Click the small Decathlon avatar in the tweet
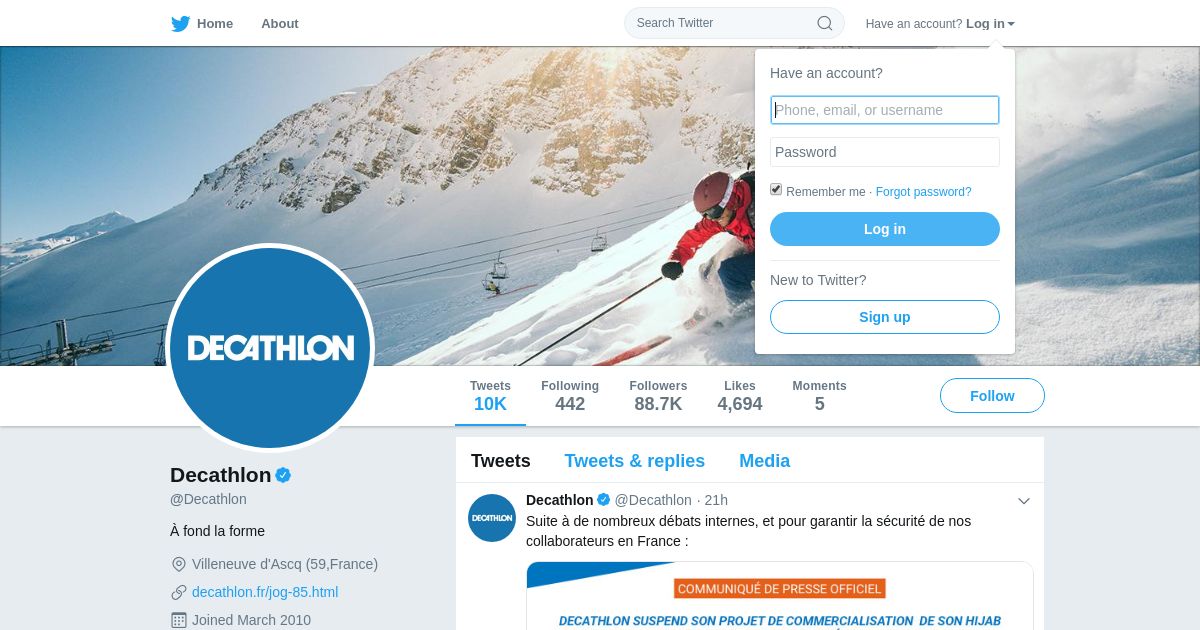Viewport: 1200px width, 630px height. pos(492,518)
